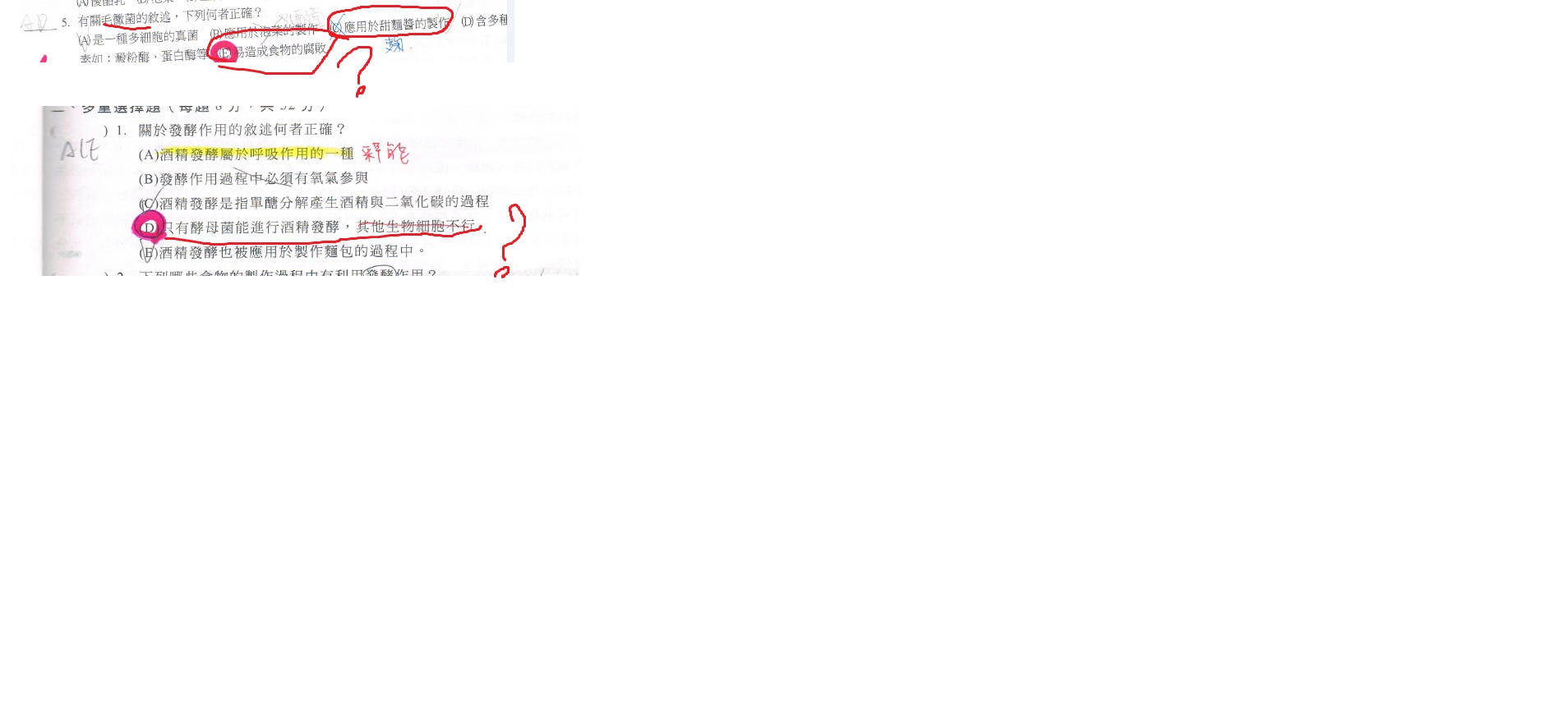Select option (C) 酒精發酵是指單醣分解
The width and height of the screenshot is (1568, 703).
click(x=314, y=202)
